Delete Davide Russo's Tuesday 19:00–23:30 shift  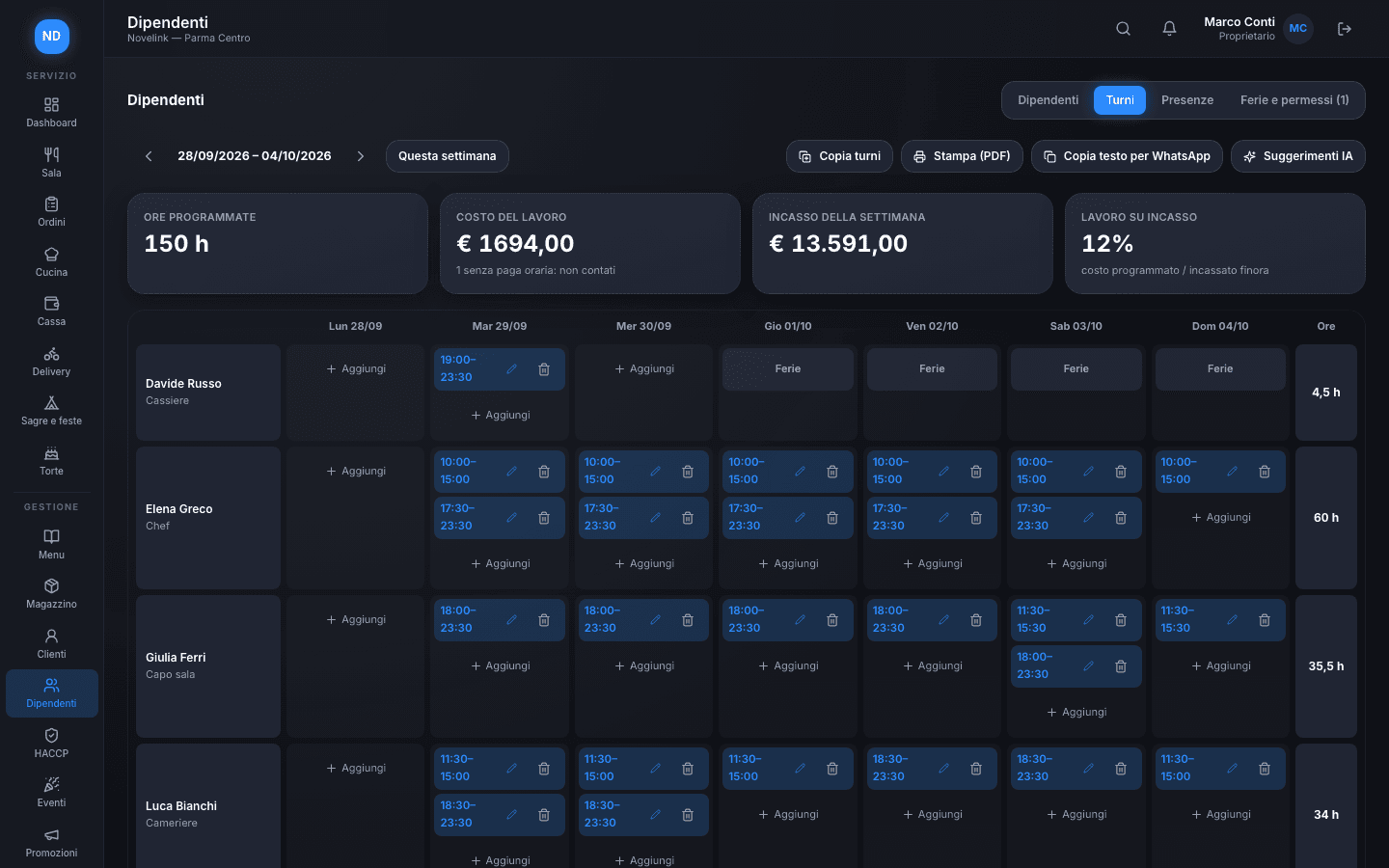(x=544, y=369)
